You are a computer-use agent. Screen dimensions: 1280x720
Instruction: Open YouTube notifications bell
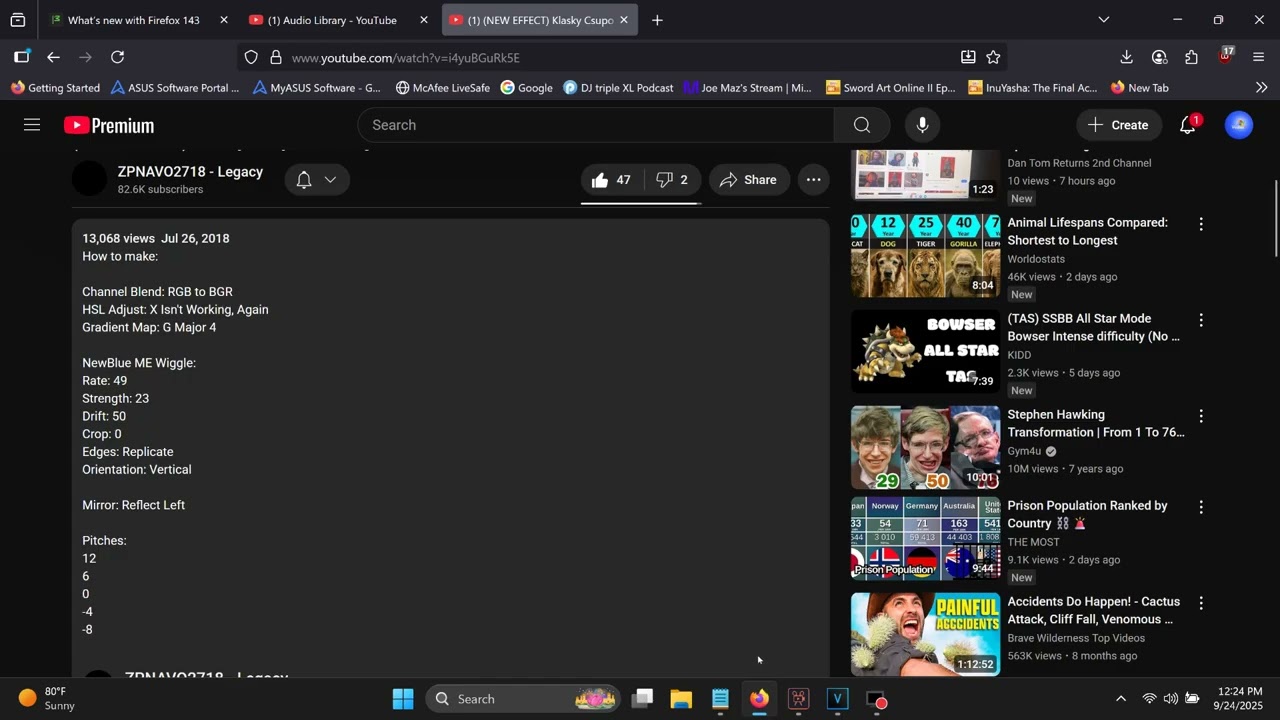pyautogui.click(x=1188, y=125)
